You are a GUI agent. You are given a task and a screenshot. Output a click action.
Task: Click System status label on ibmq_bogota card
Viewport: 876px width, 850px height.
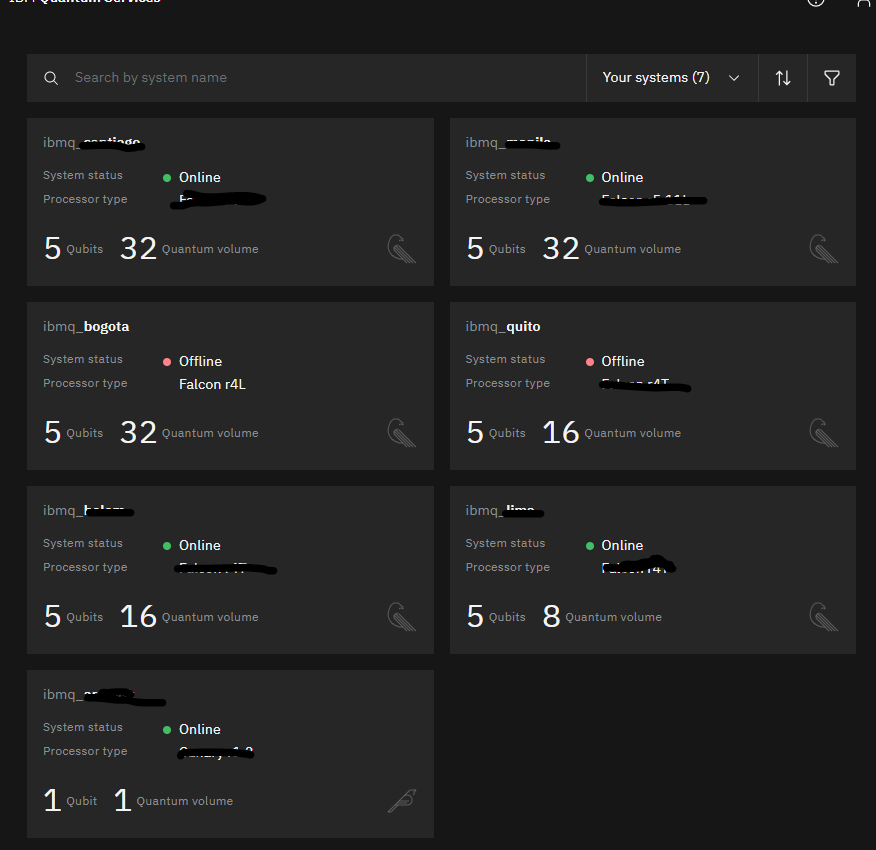pos(83,359)
